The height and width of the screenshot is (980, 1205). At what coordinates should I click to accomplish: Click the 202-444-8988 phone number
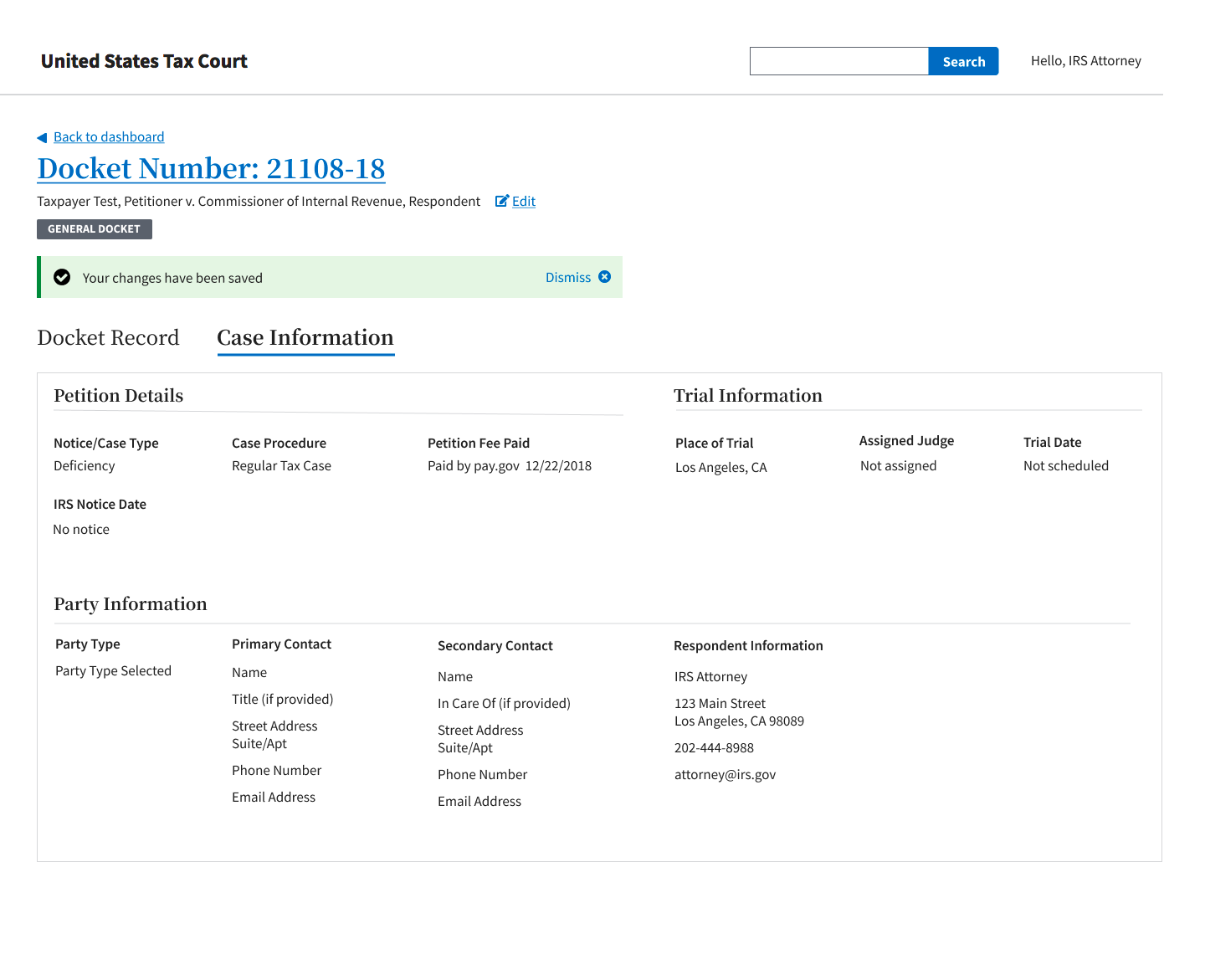pyautogui.click(x=715, y=748)
